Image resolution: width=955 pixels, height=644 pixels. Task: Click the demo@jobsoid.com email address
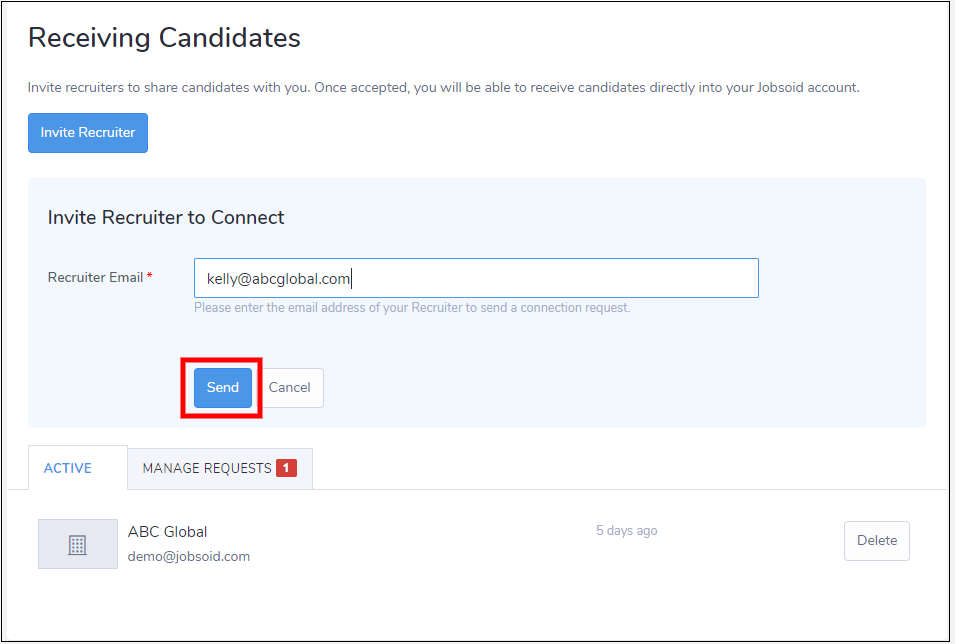(189, 556)
